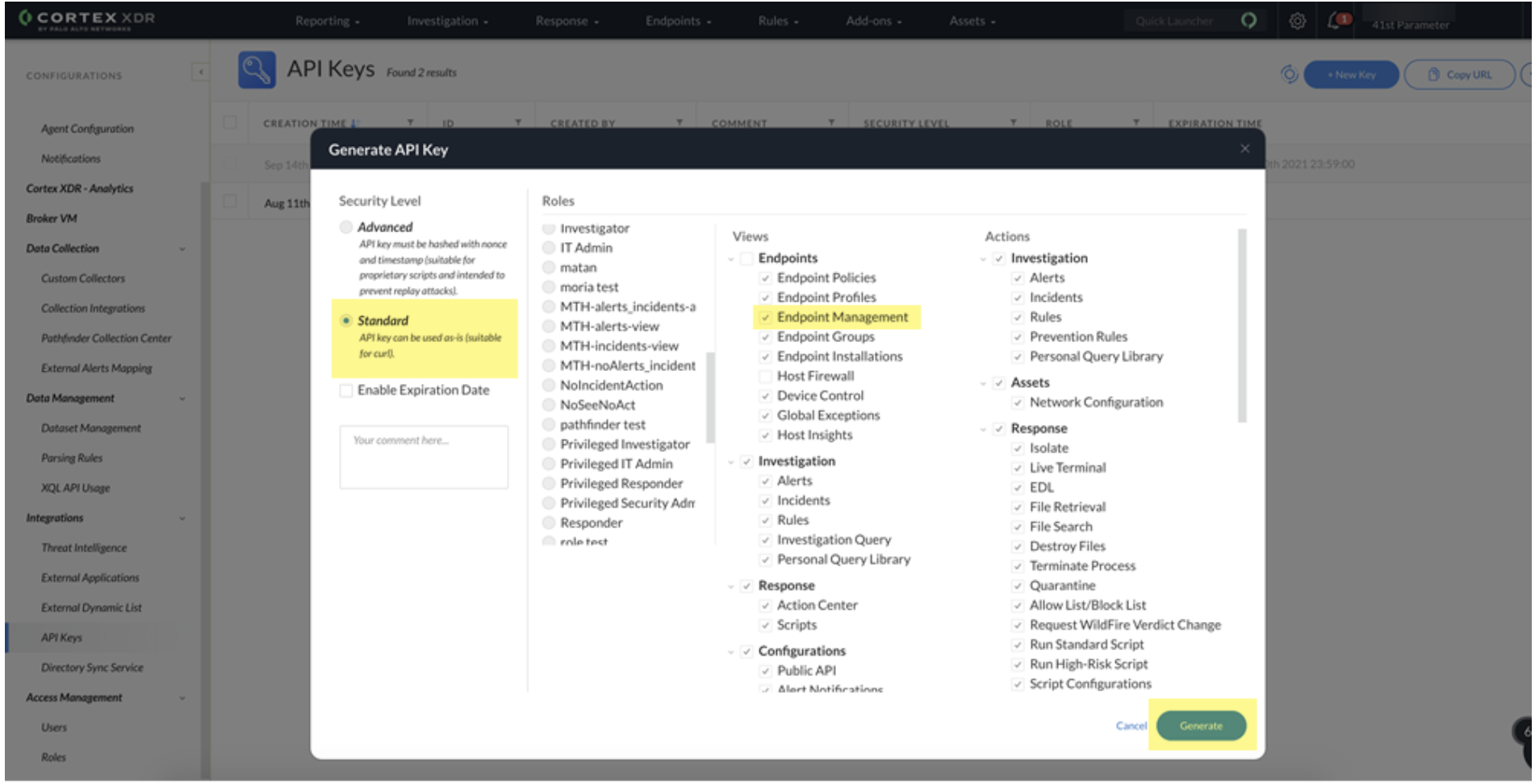The height and width of the screenshot is (784, 1535).
Task: Click the Cortex XDR logo
Action: 87,20
